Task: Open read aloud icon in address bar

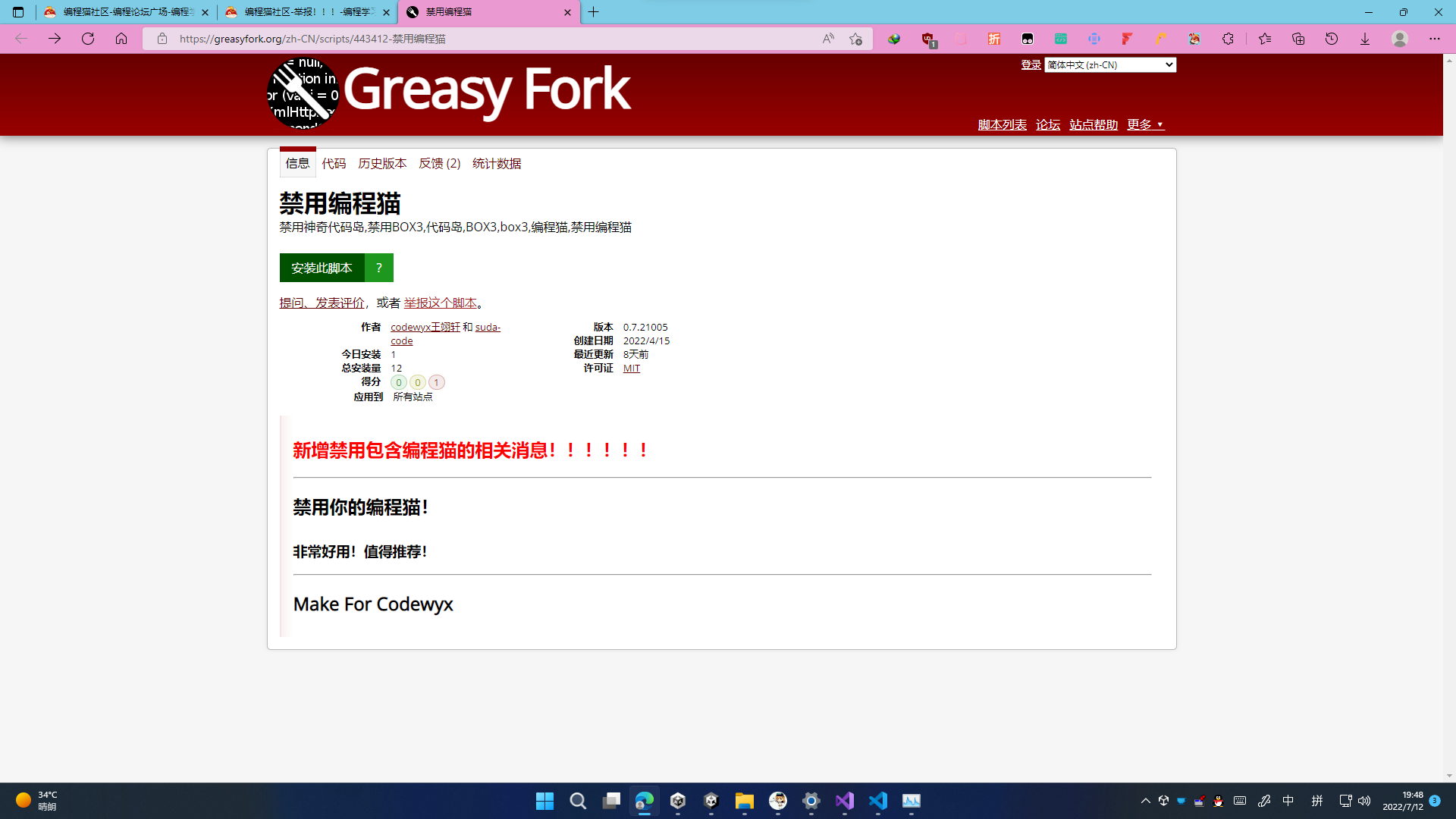Action: pyautogui.click(x=828, y=39)
